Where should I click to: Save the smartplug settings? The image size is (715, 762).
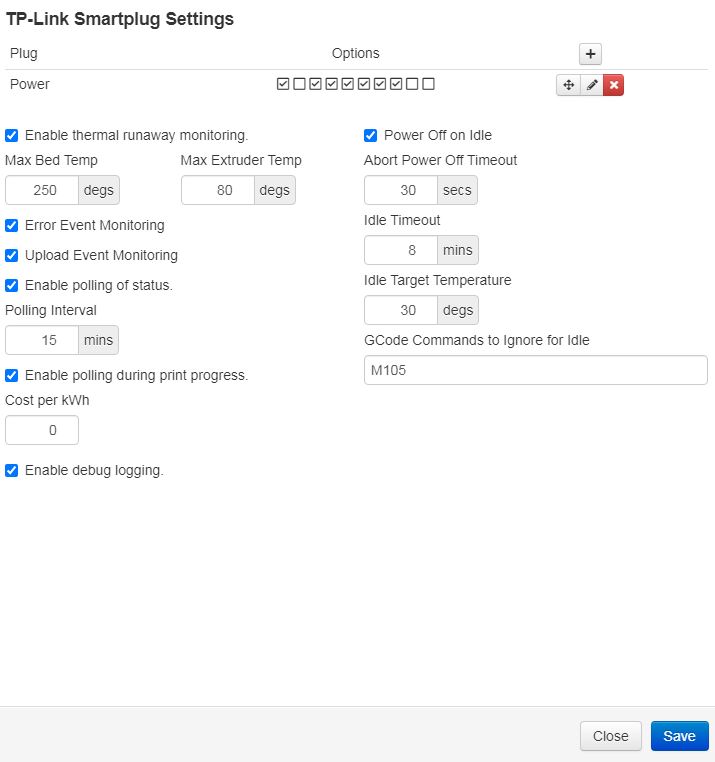click(680, 736)
